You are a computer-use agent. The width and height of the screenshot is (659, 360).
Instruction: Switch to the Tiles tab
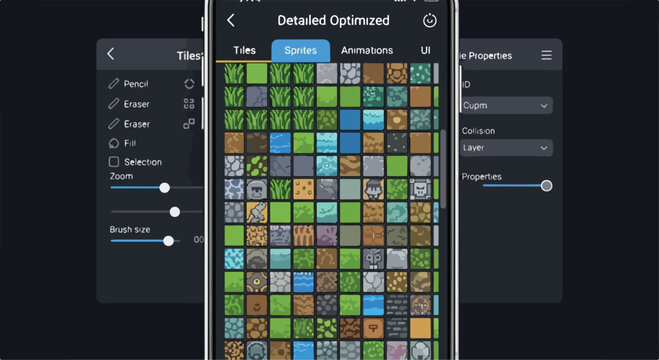(x=244, y=50)
